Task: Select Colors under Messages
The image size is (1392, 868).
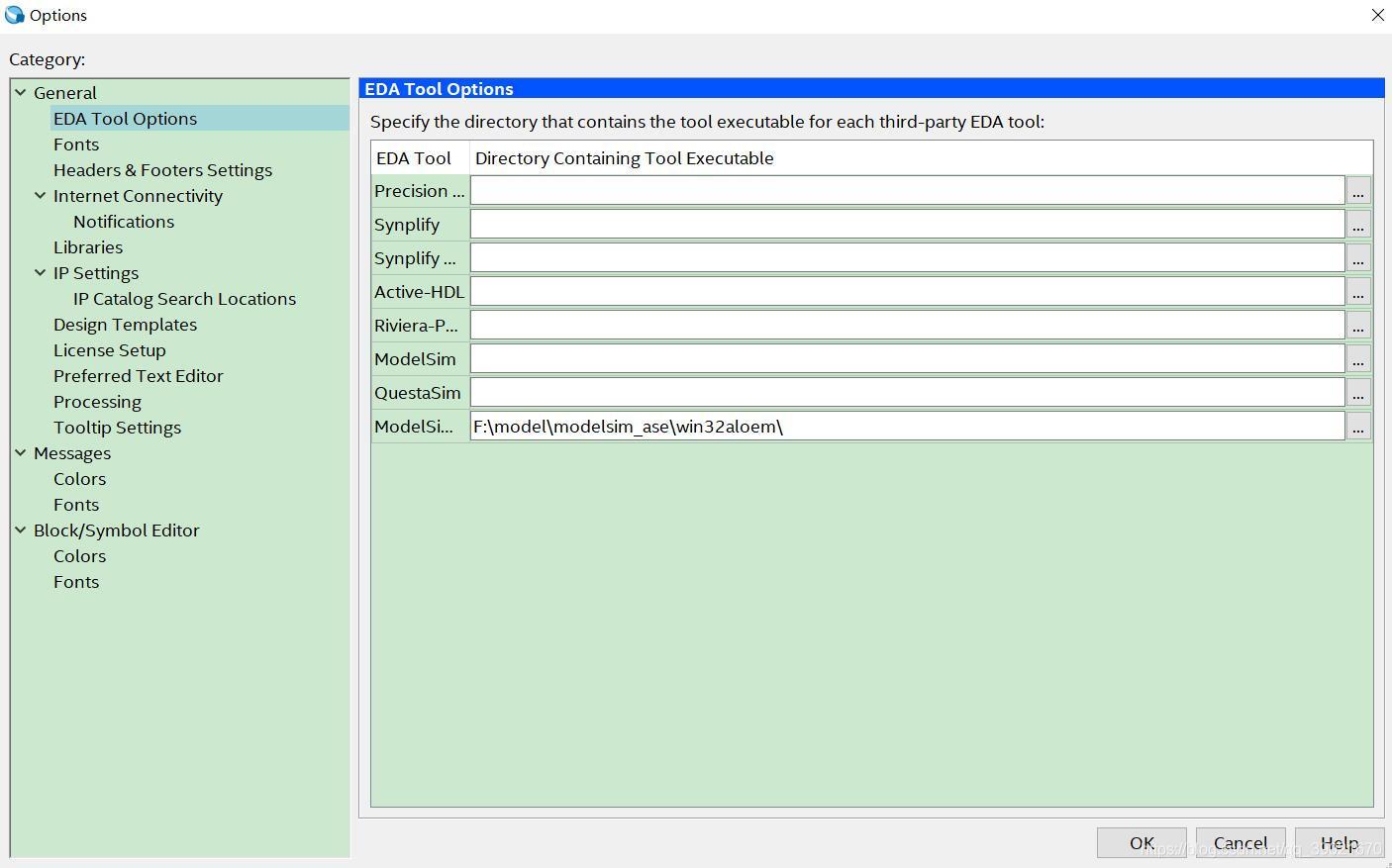Action: 79,478
